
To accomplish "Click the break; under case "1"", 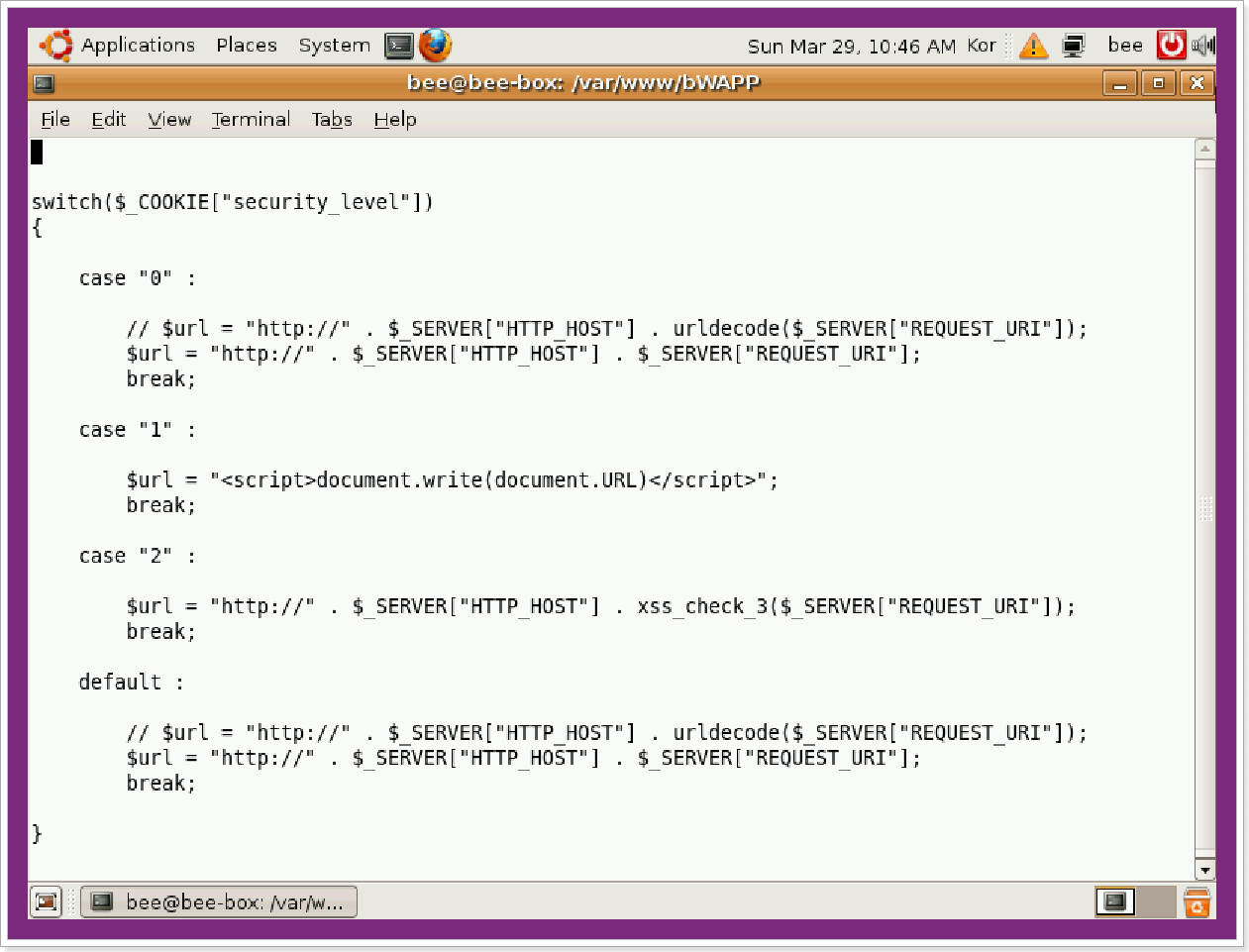I will click(161, 505).
